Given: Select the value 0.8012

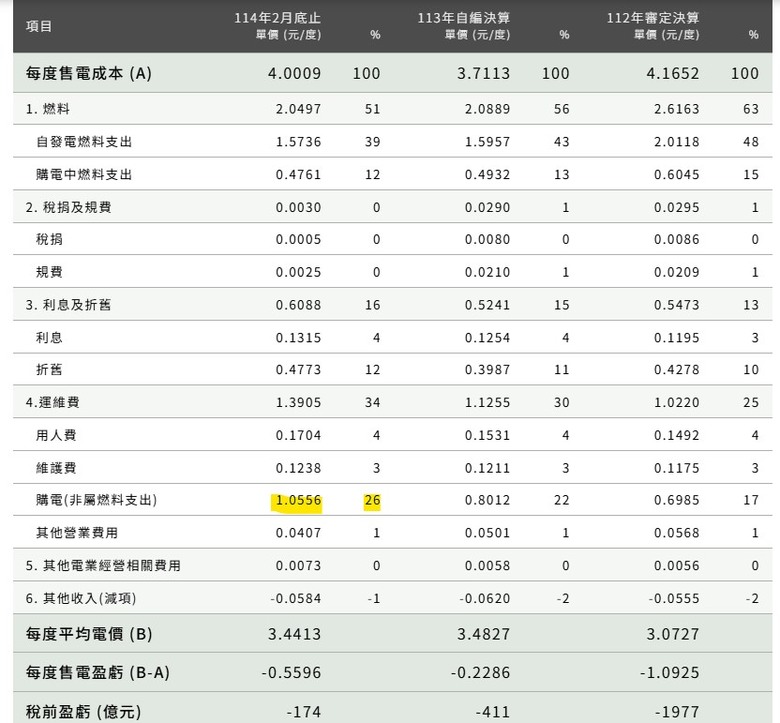Looking at the screenshot, I should pyautogui.click(x=488, y=501).
